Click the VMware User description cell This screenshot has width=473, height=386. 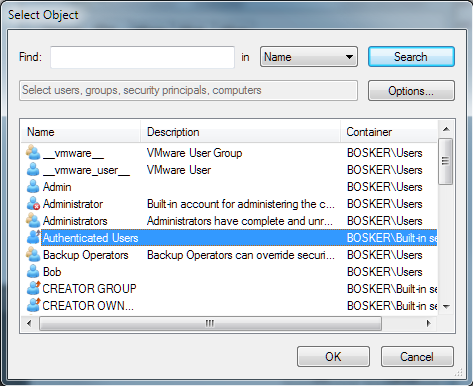[179, 170]
